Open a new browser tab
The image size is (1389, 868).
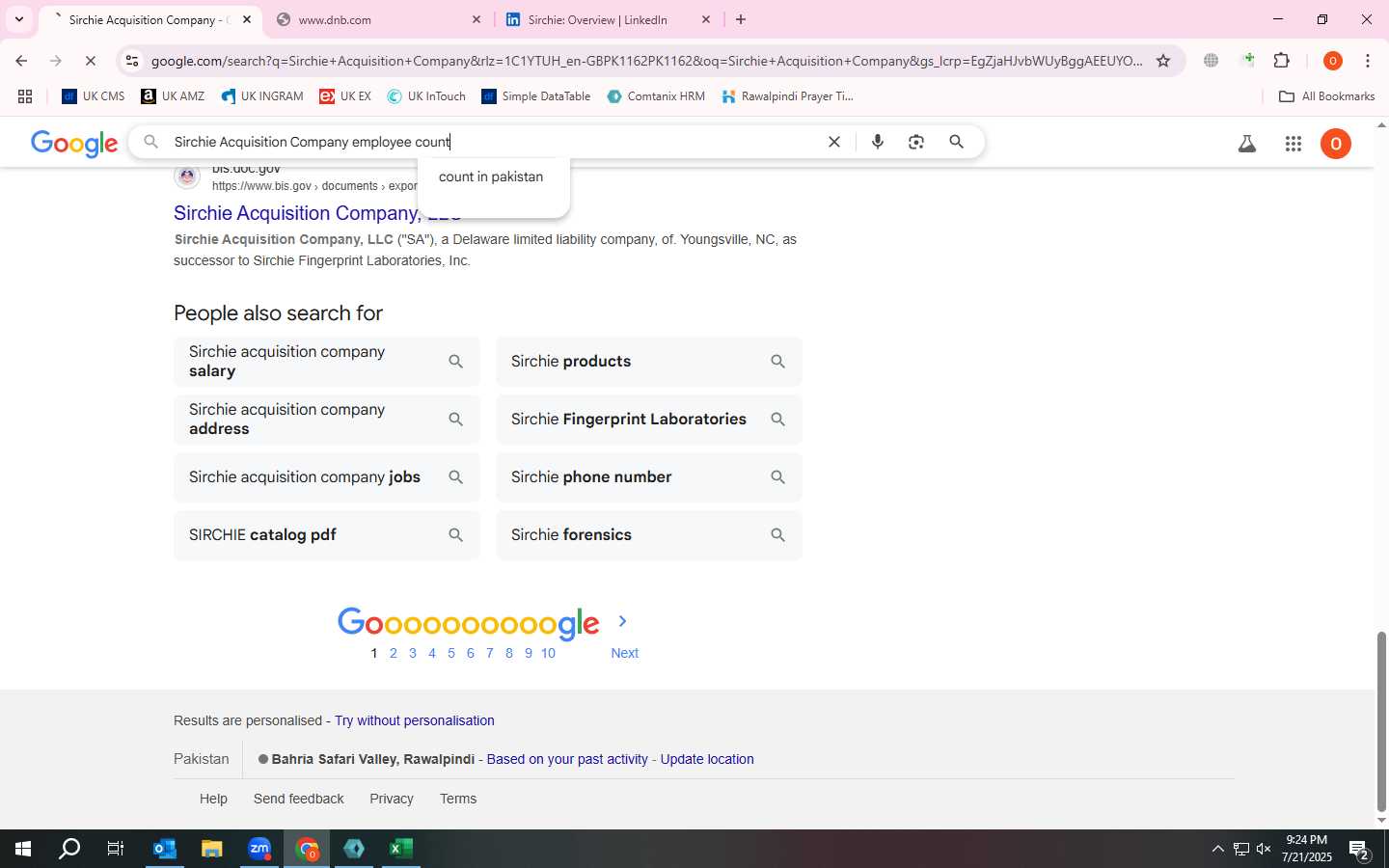click(x=741, y=19)
